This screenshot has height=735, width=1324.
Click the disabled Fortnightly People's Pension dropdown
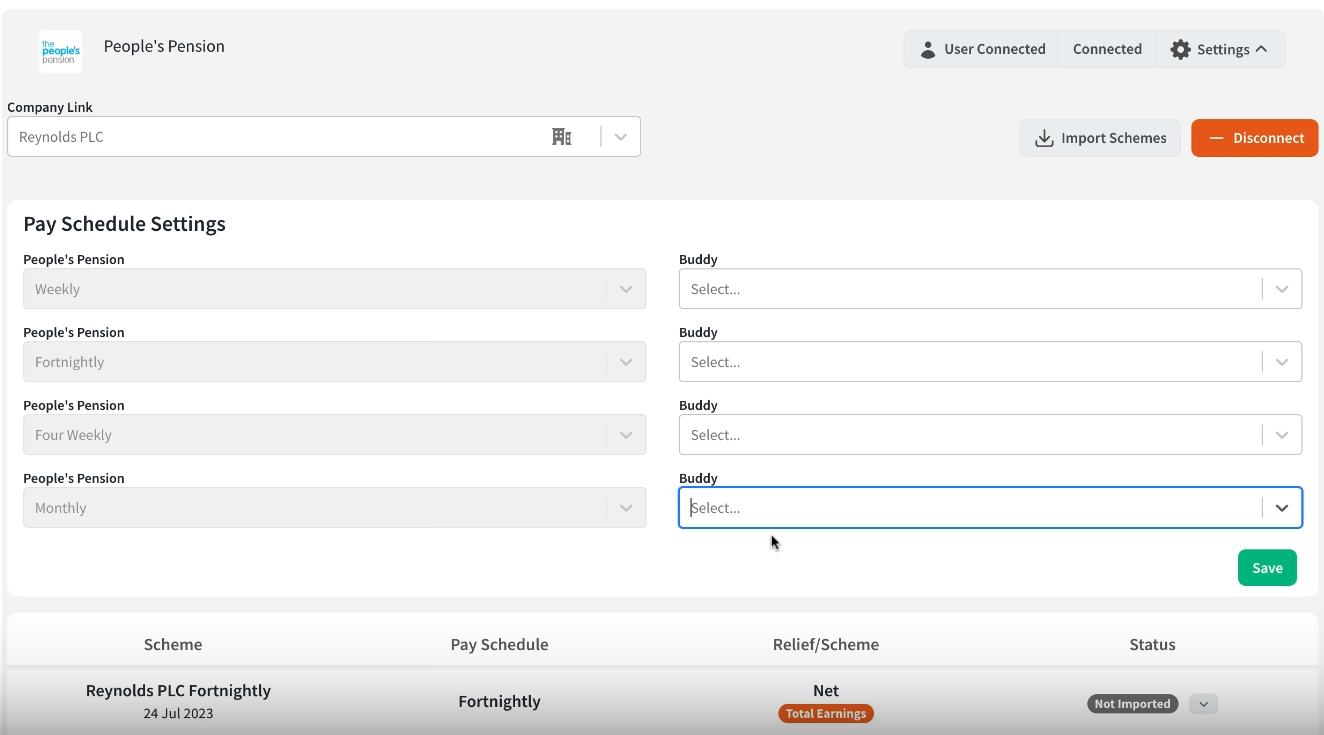pos(334,362)
